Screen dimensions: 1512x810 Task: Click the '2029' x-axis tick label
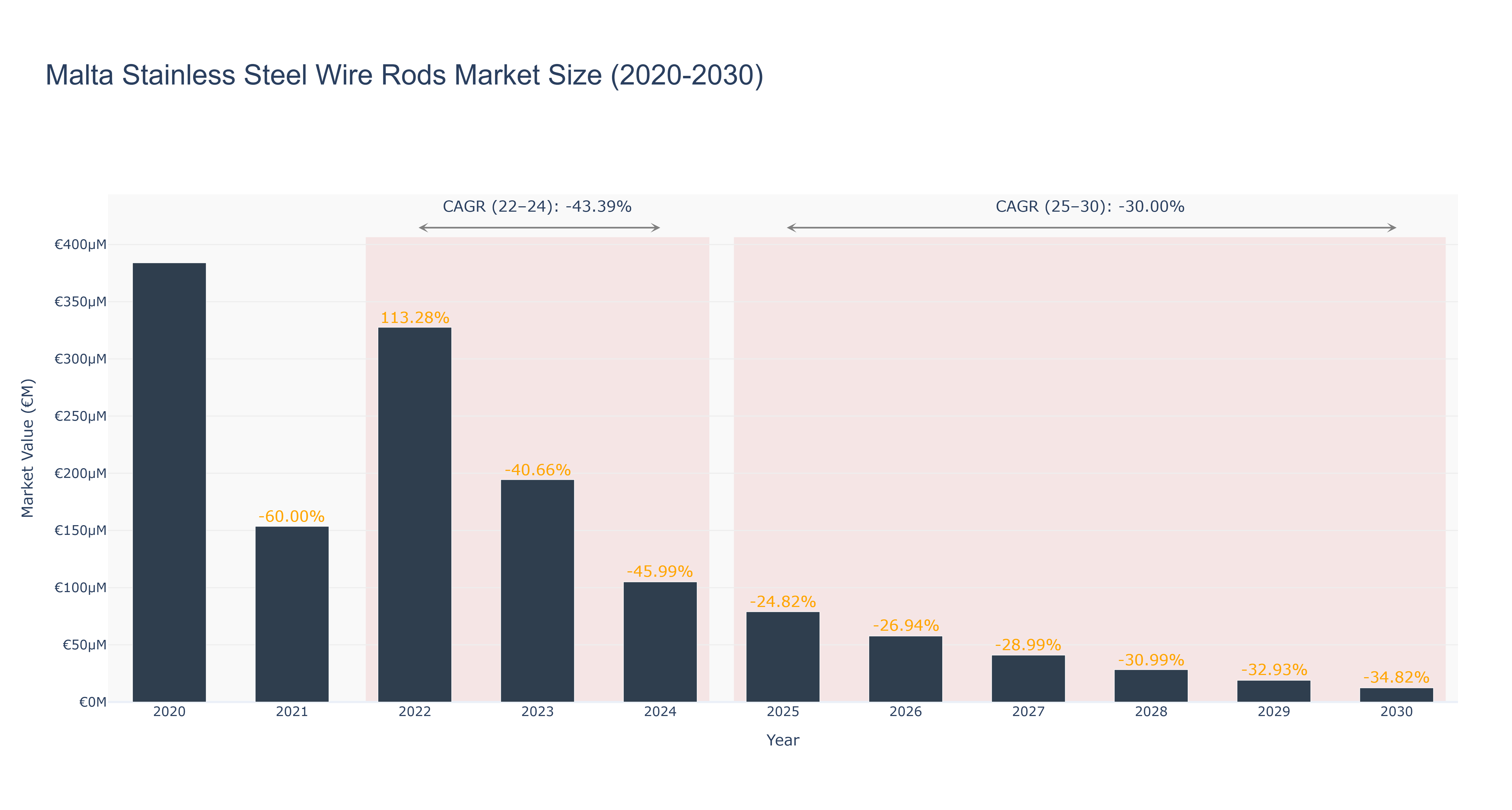point(1274,712)
